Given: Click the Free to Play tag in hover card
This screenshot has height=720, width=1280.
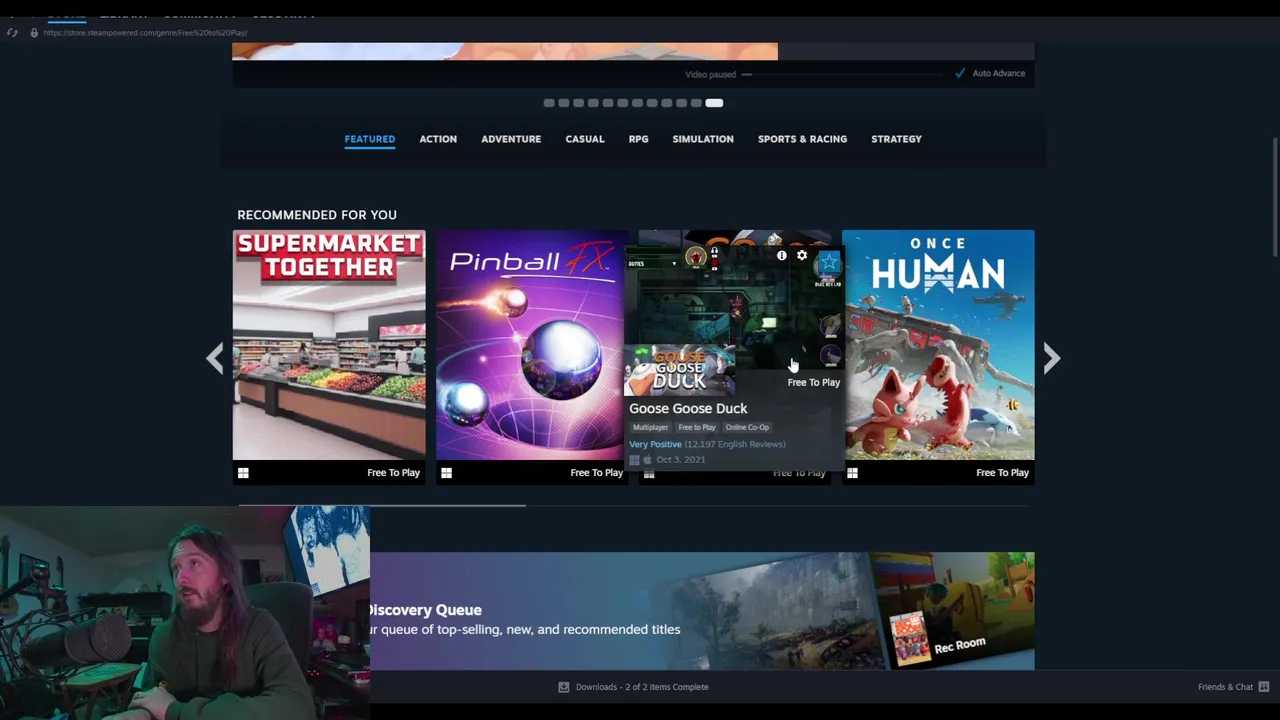Looking at the screenshot, I should tap(697, 427).
